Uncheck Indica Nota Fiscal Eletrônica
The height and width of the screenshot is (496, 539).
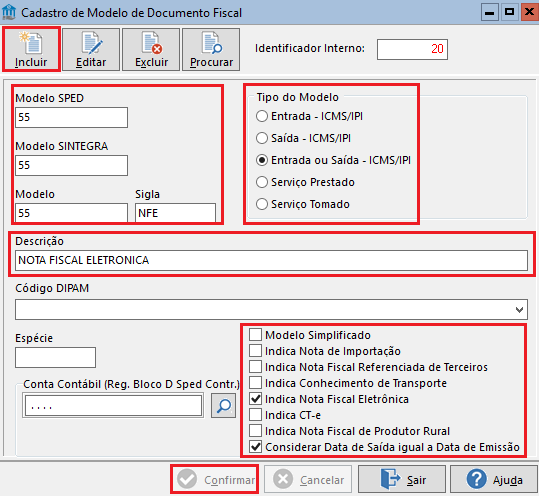click(255, 399)
